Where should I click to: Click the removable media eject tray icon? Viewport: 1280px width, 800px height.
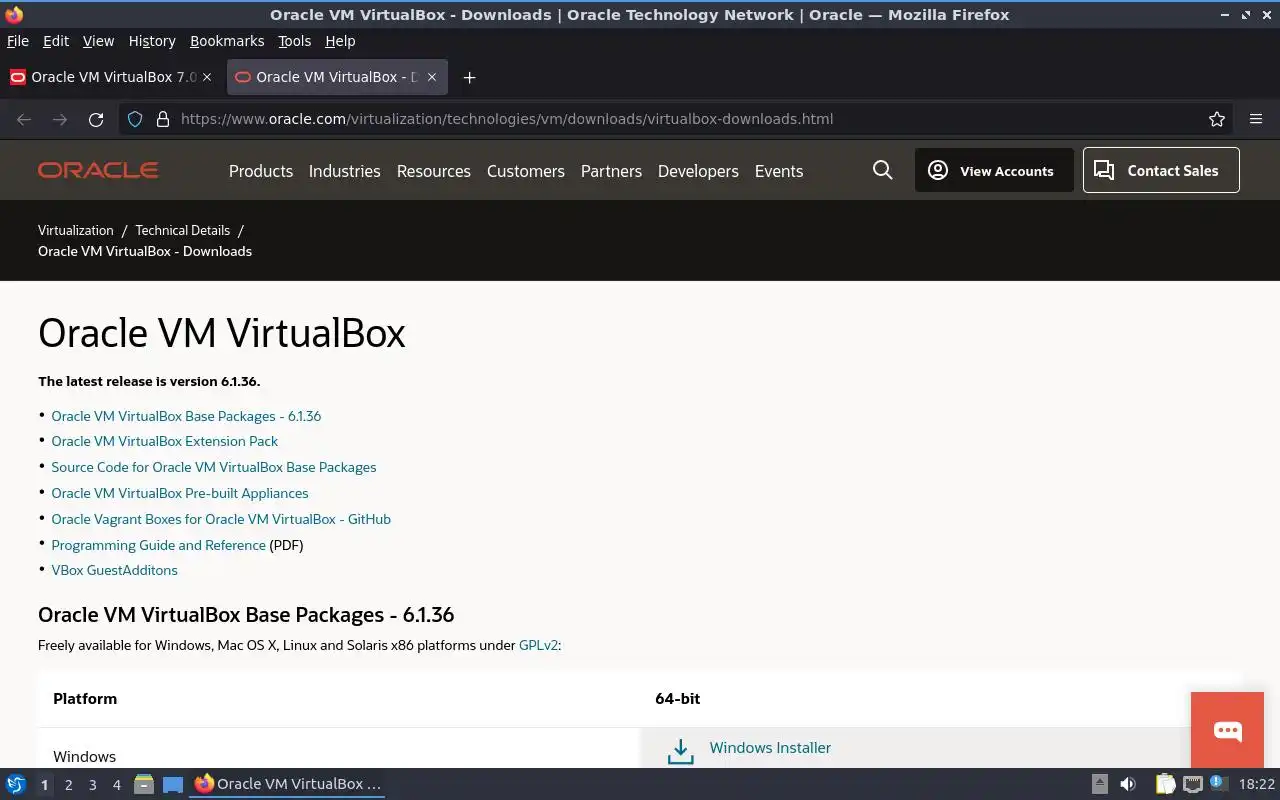(x=1099, y=784)
